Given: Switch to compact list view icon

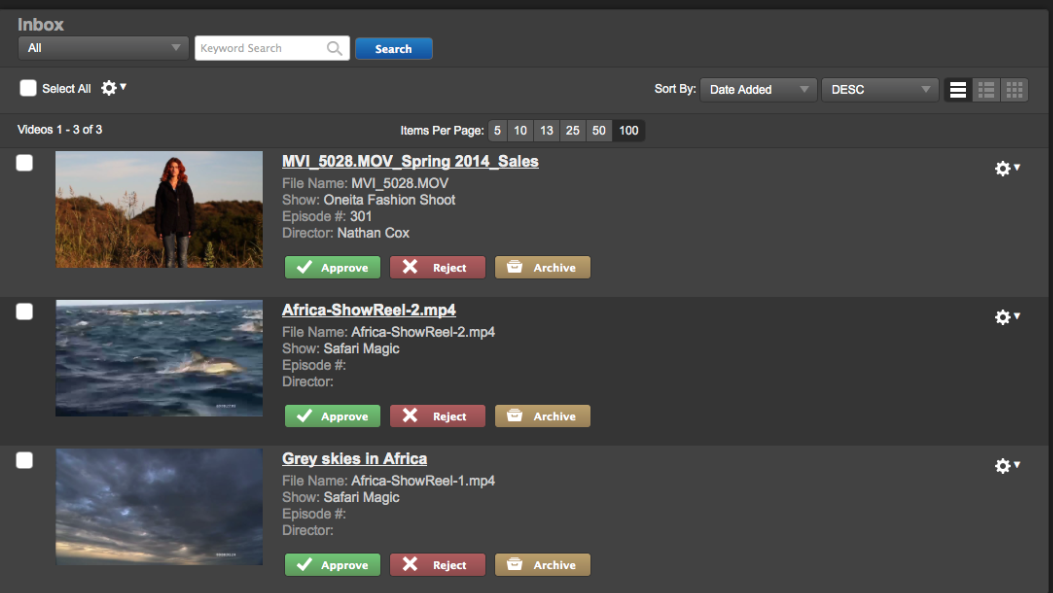Looking at the screenshot, I should pyautogui.click(x=987, y=90).
